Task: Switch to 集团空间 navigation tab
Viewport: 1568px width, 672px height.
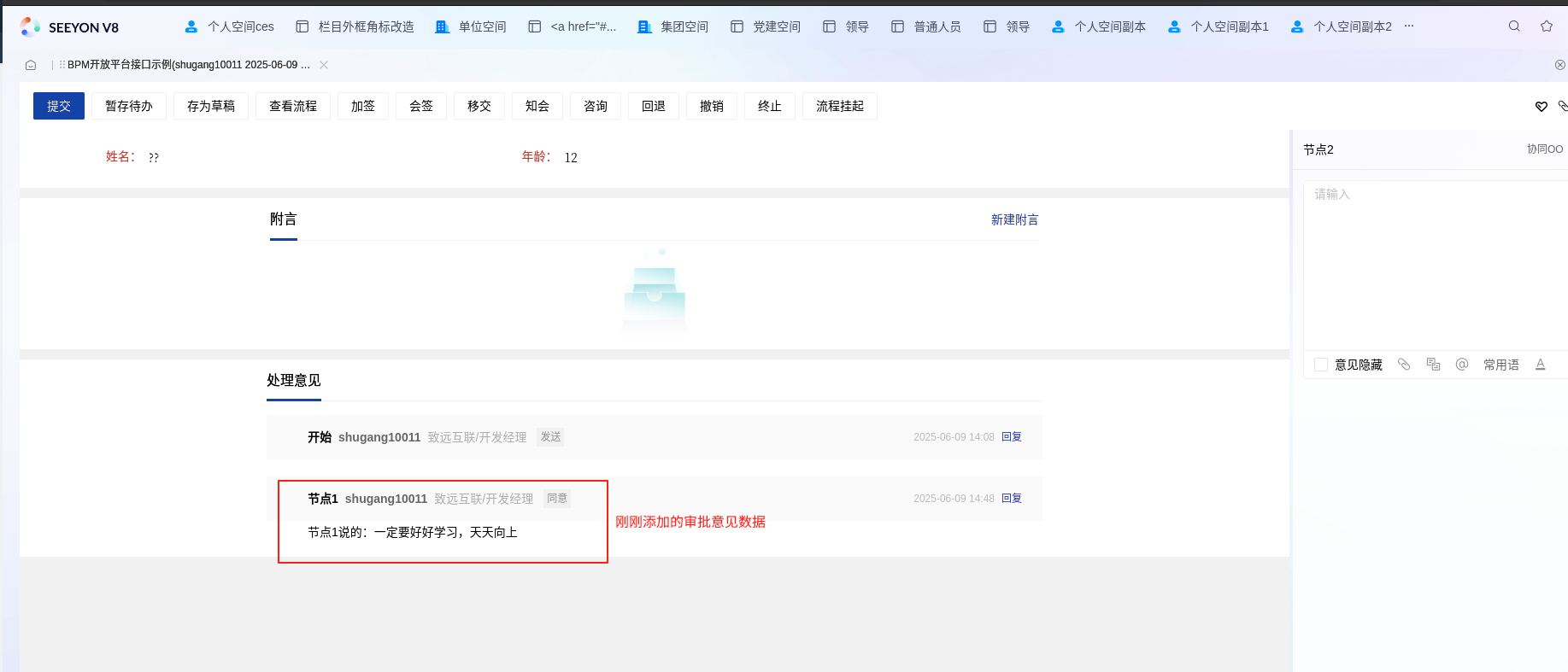Action: 673,26
